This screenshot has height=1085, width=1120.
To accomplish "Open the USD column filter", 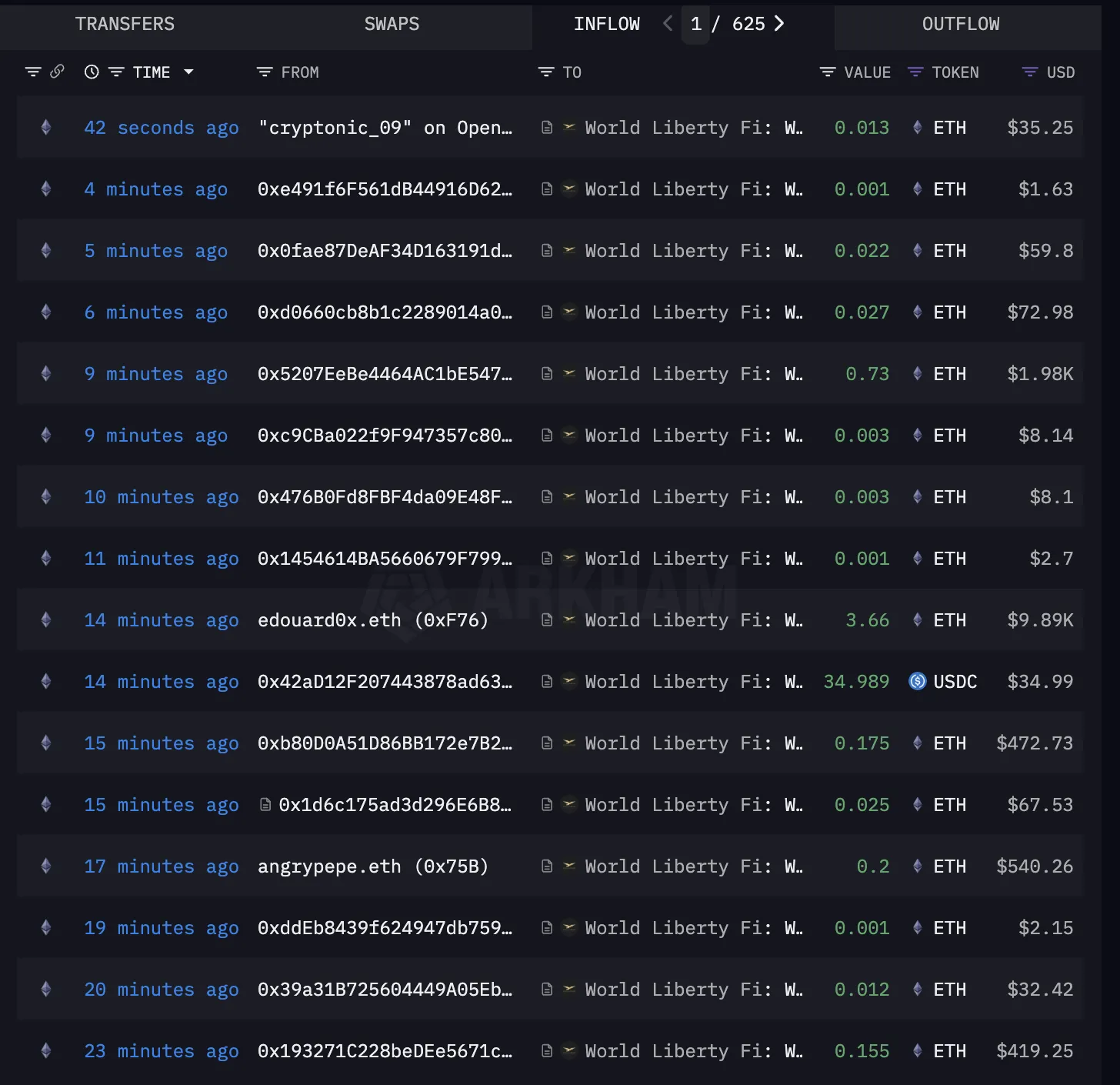I will 1030,72.
